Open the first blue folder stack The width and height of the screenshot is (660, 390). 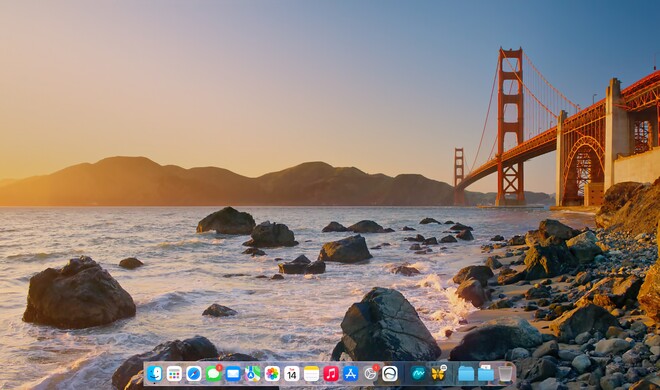466,374
